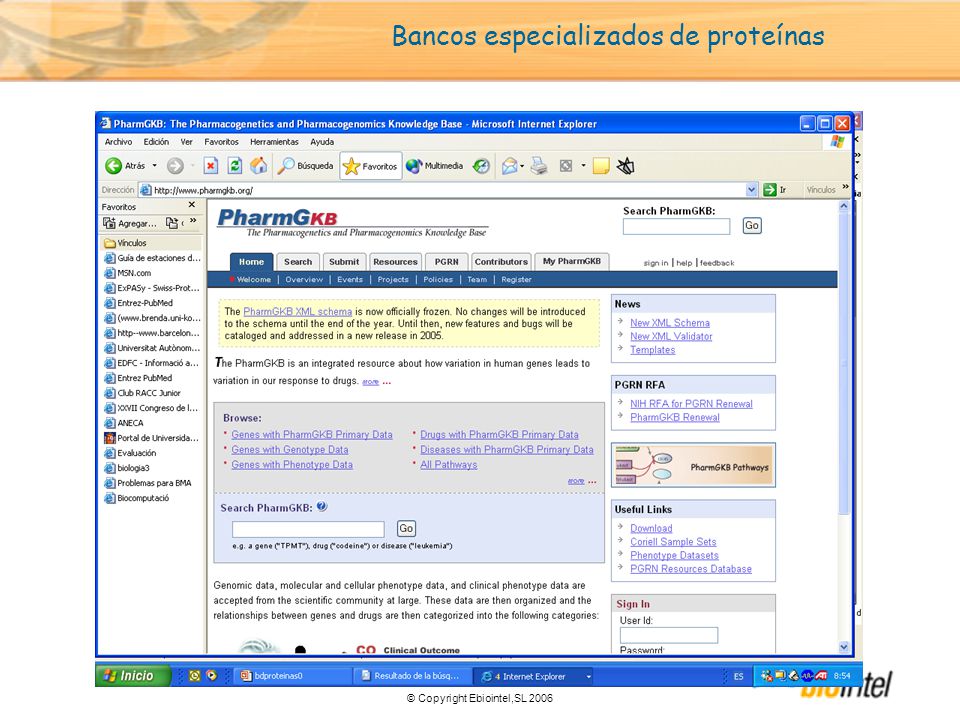This screenshot has width=960, height=720.
Task: Open the Archivo menu
Action: pos(118,142)
